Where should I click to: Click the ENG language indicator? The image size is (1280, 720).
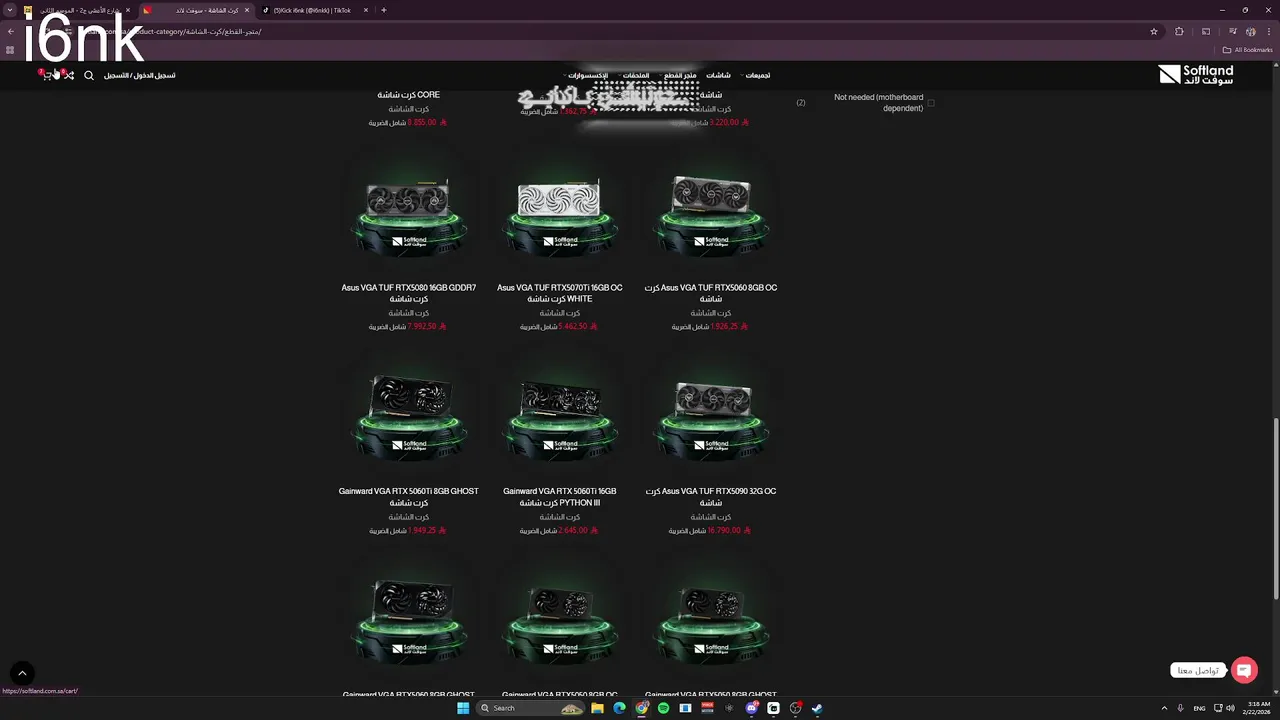(1199, 708)
